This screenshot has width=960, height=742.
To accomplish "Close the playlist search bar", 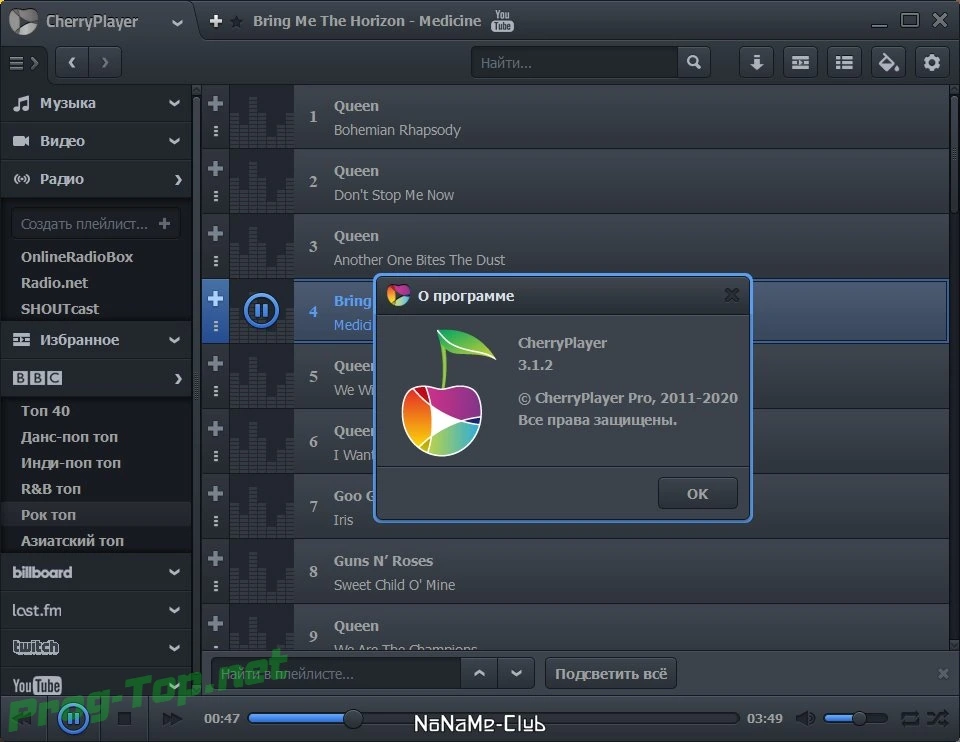I will pyautogui.click(x=943, y=673).
